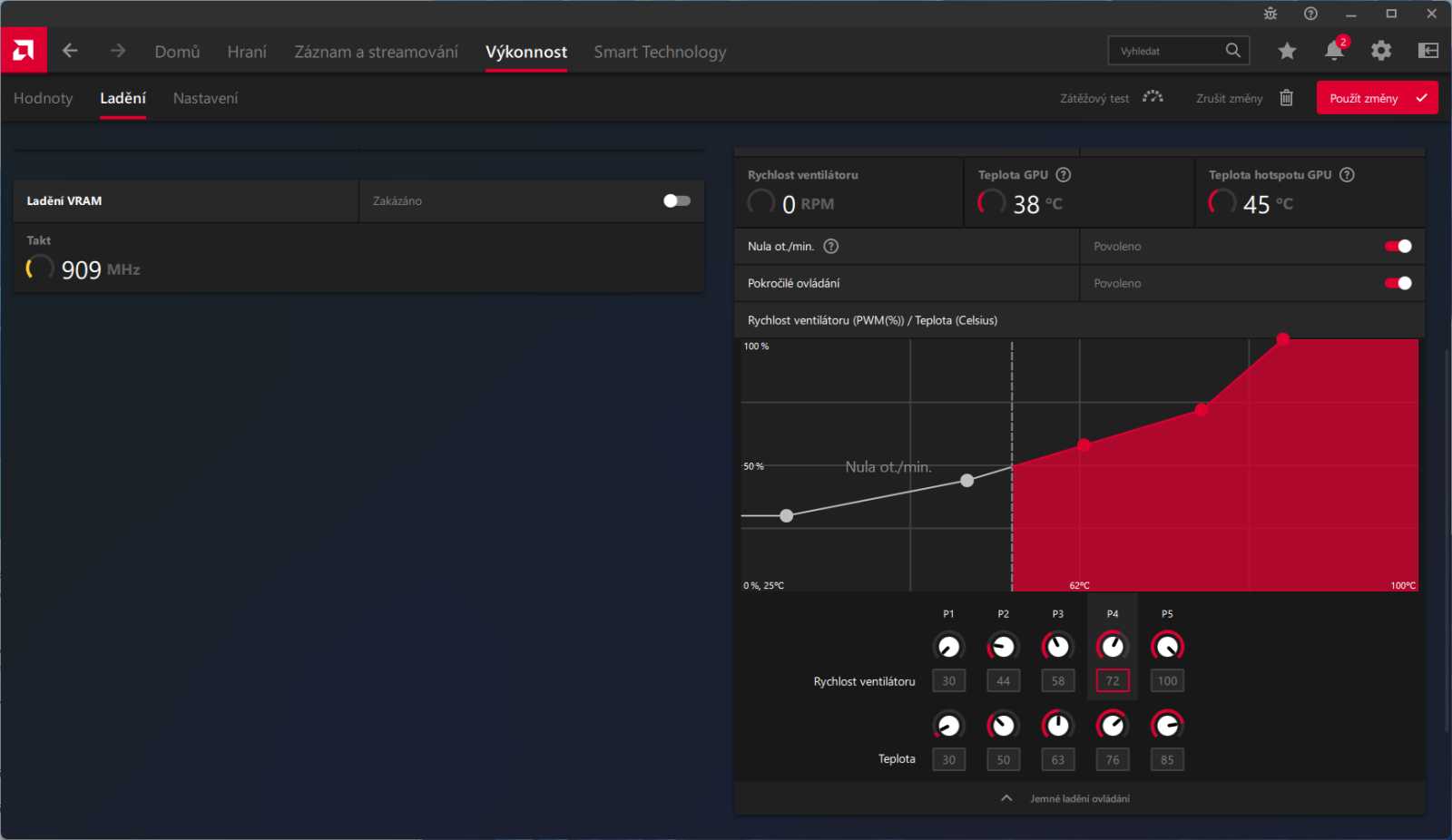Show help for Nula ot./min.
Viewport: 1452px width, 840px height.
point(830,247)
